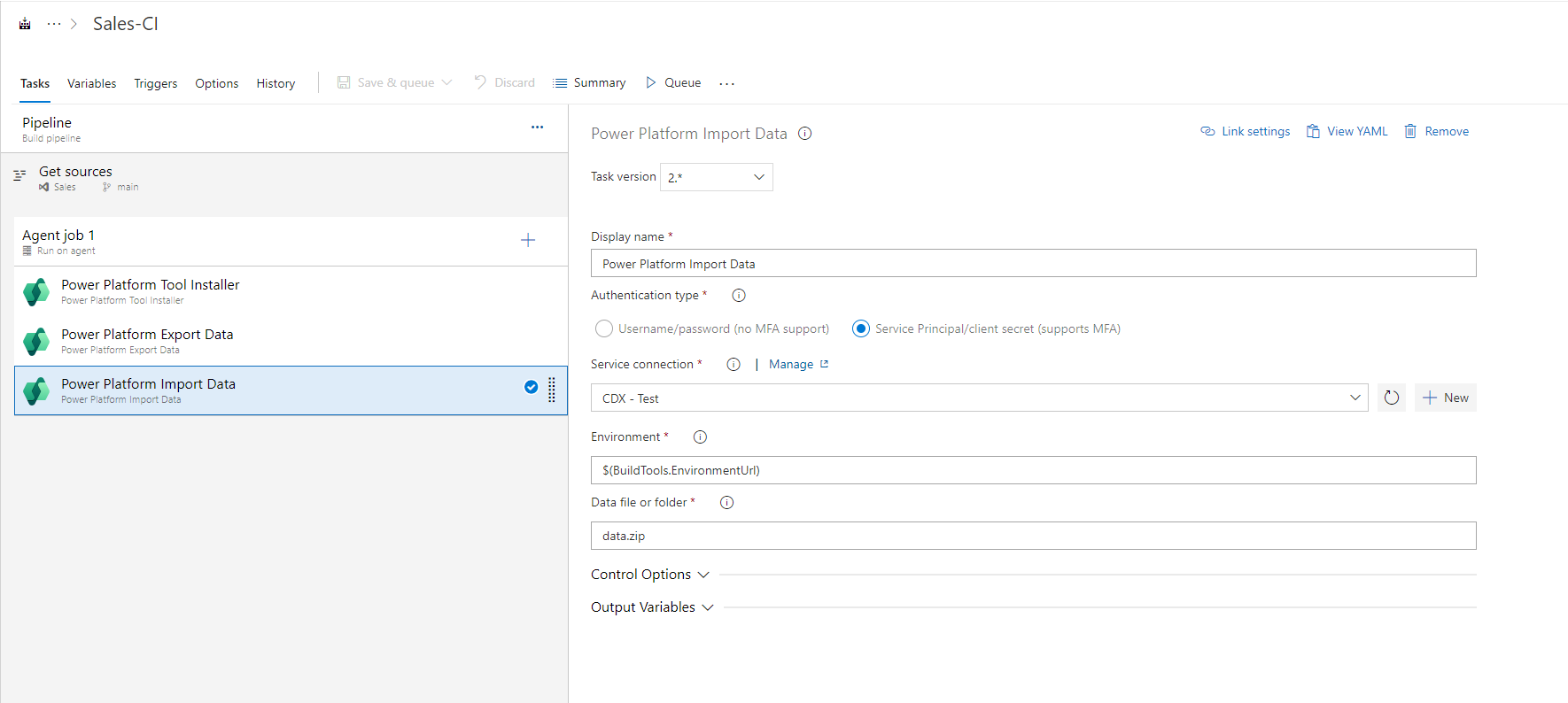Show Authentication type info tooltip
The width and height of the screenshot is (1568, 703).
pos(739,296)
